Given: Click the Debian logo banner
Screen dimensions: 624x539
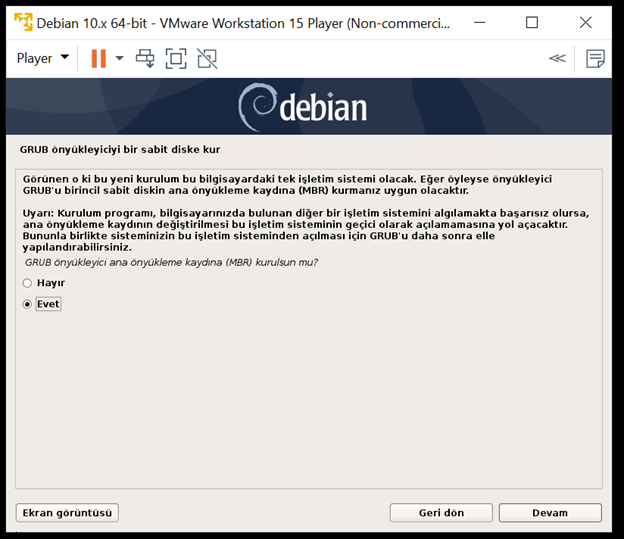Looking at the screenshot, I should pyautogui.click(x=303, y=107).
